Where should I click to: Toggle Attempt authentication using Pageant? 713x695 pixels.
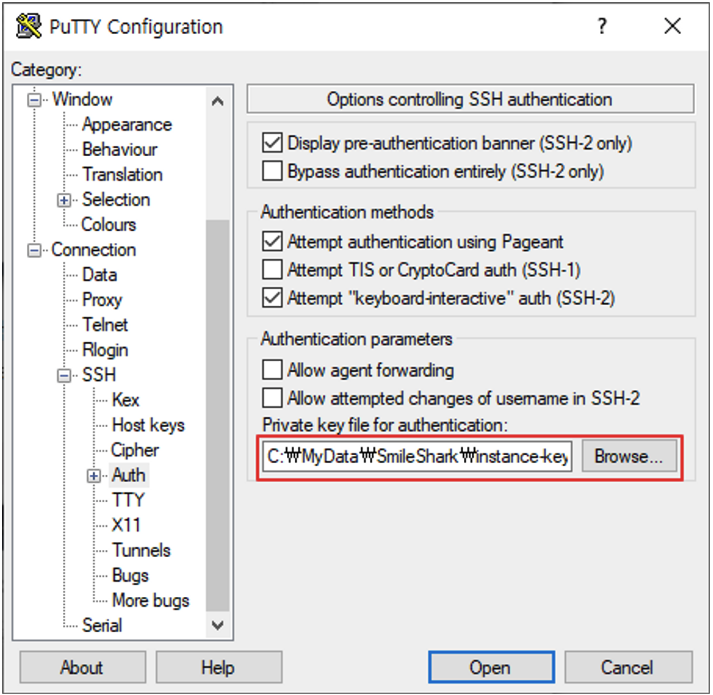(272, 241)
